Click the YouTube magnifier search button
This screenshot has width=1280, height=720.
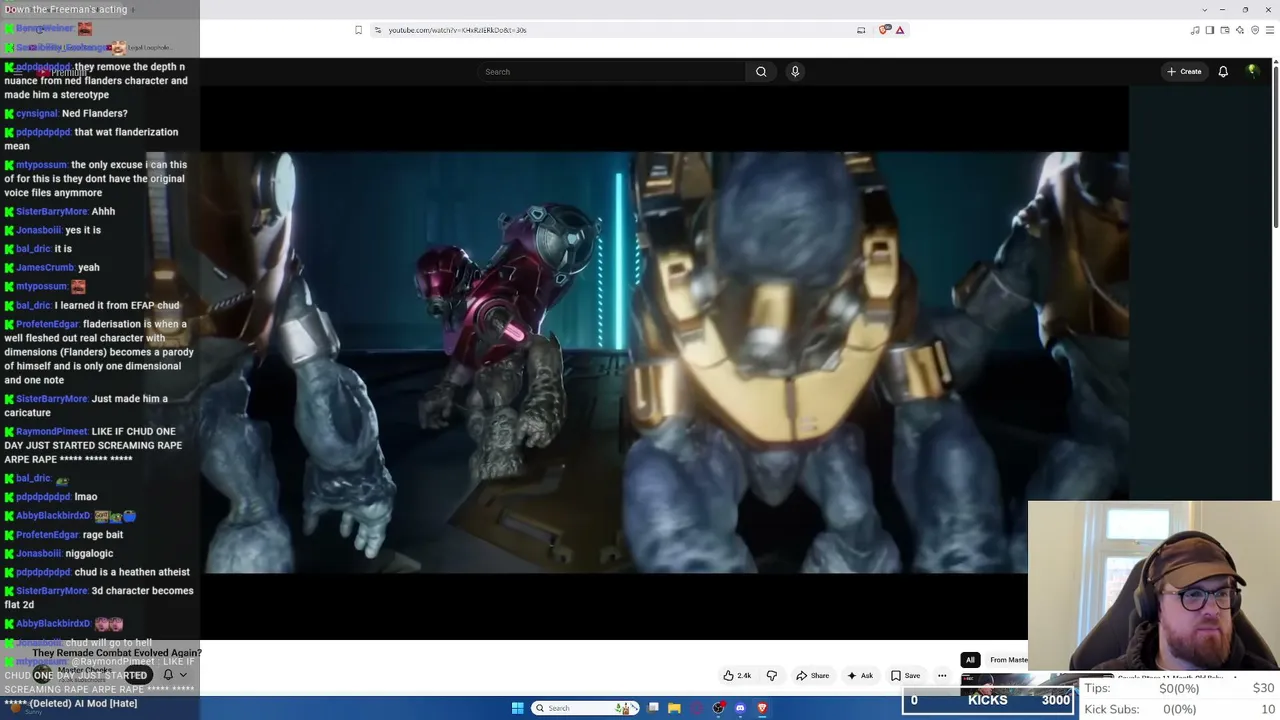761,72
